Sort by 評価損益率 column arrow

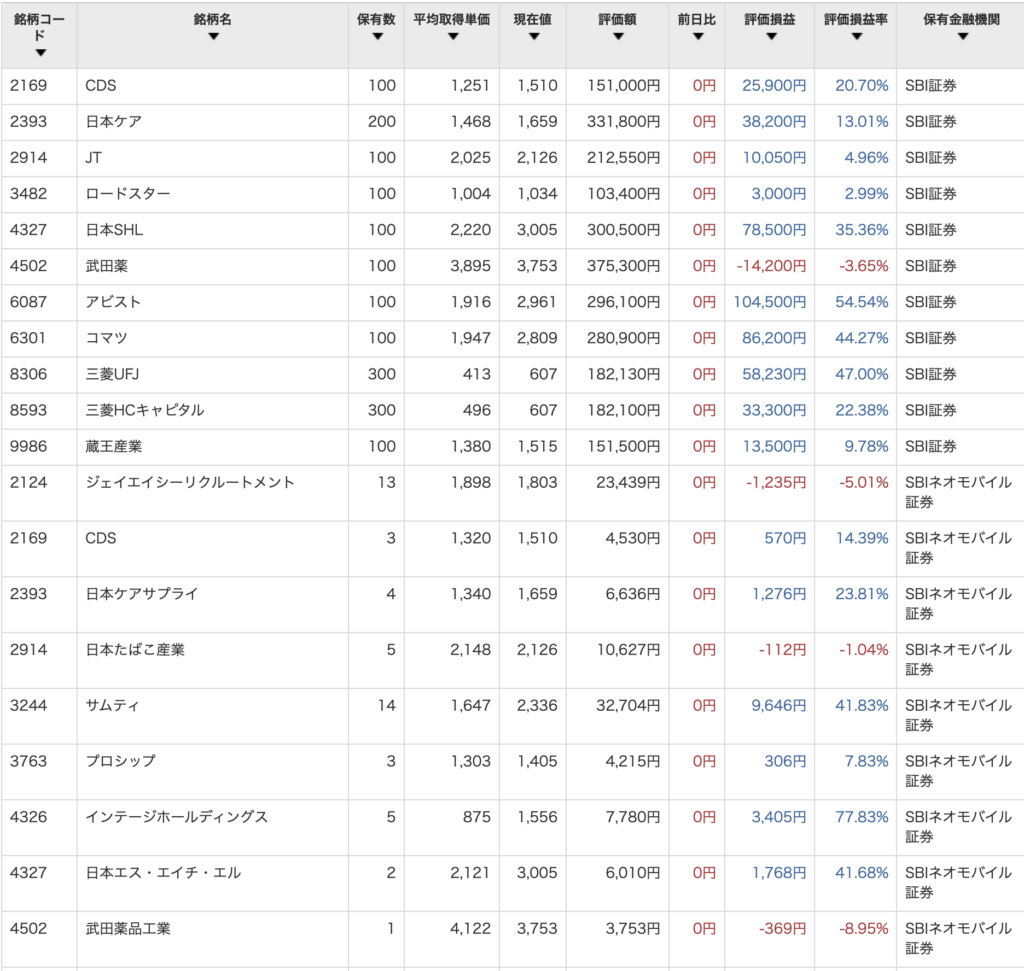coord(857,37)
